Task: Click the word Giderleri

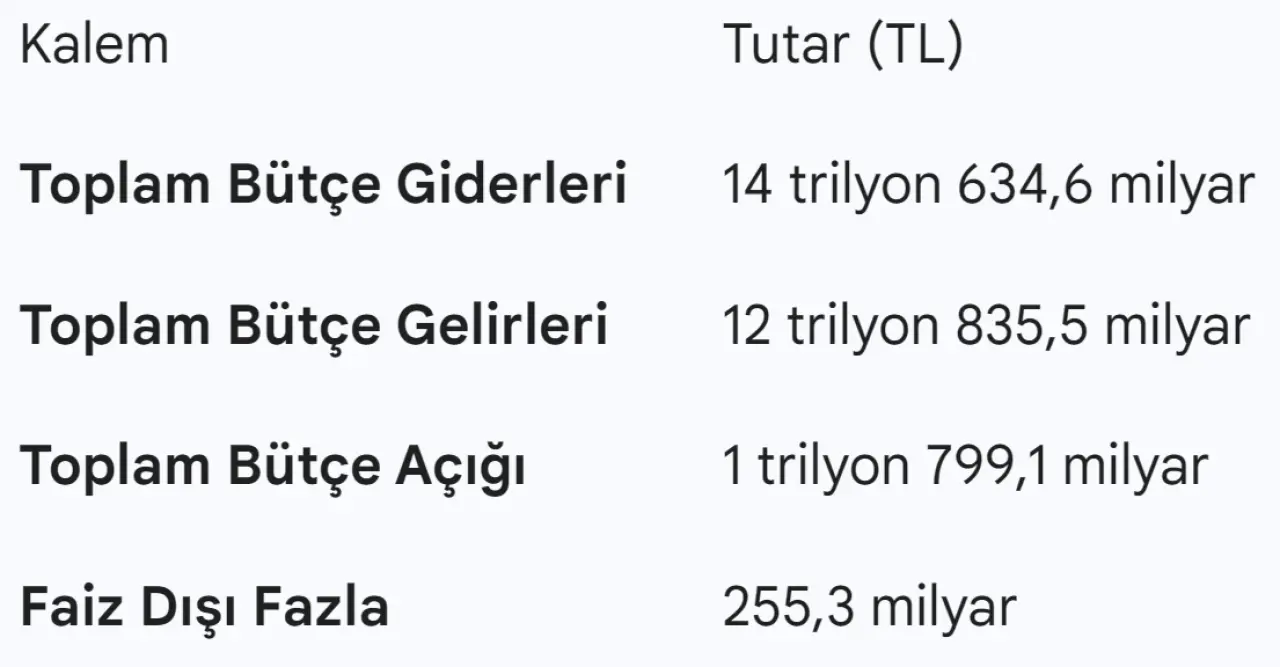Action: tap(511, 184)
